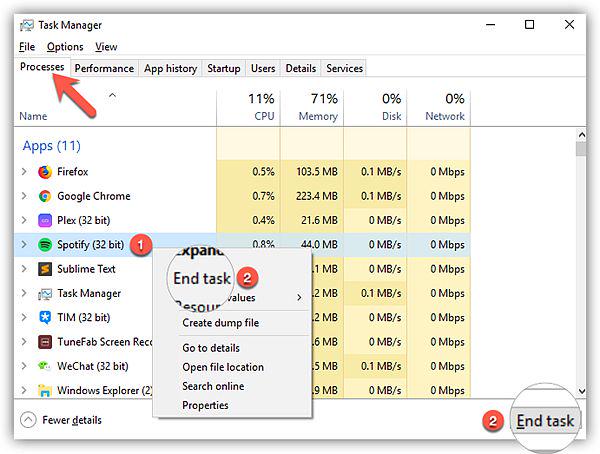Click the Google Chrome icon
The image size is (600, 454).
point(45,196)
